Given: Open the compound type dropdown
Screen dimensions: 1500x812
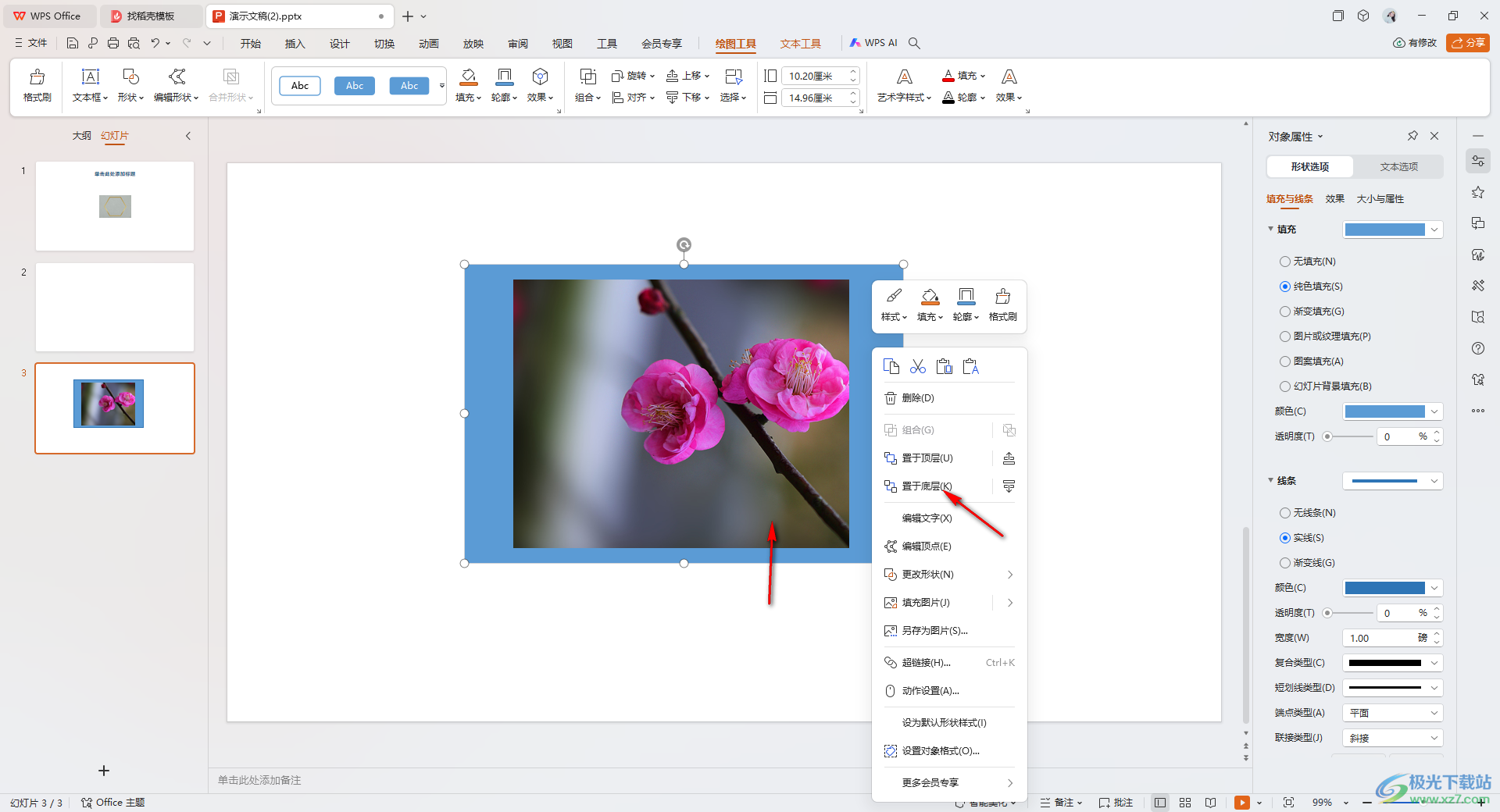Looking at the screenshot, I should click(1393, 663).
